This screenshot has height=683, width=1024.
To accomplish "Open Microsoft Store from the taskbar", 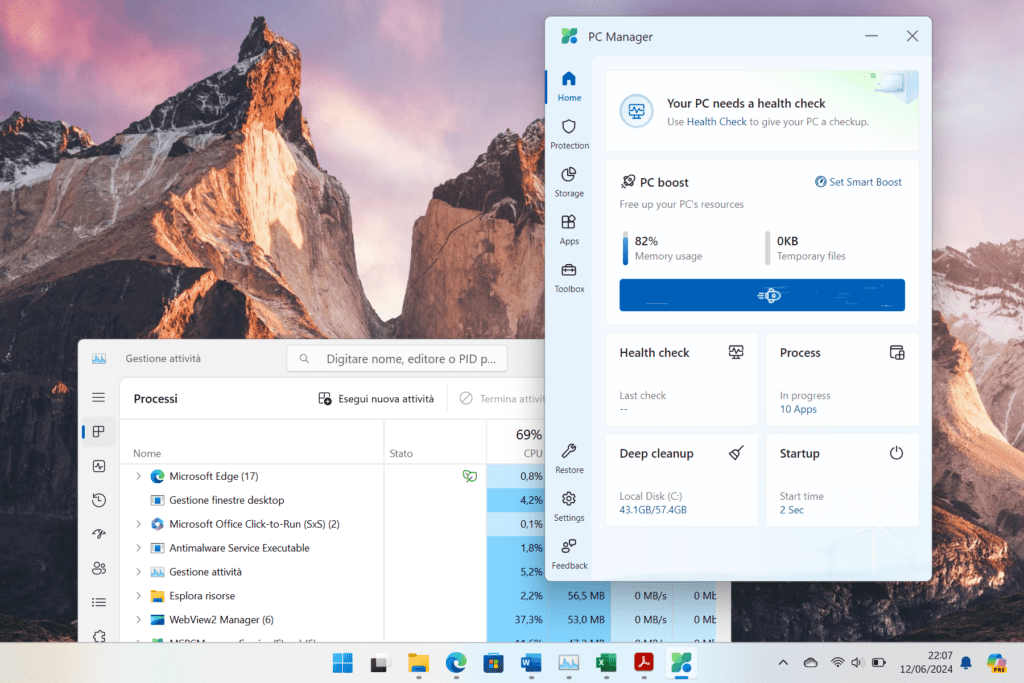I will (x=494, y=663).
